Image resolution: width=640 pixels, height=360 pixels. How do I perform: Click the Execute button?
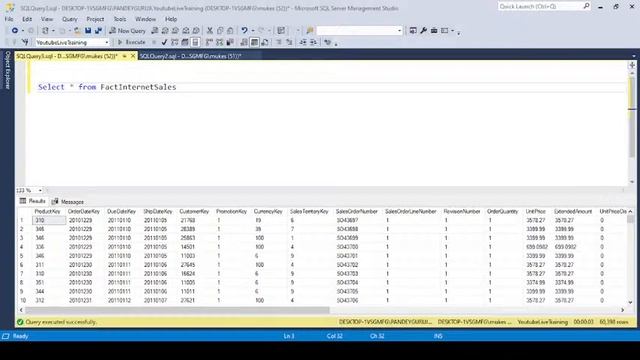pyautogui.click(x=131, y=42)
